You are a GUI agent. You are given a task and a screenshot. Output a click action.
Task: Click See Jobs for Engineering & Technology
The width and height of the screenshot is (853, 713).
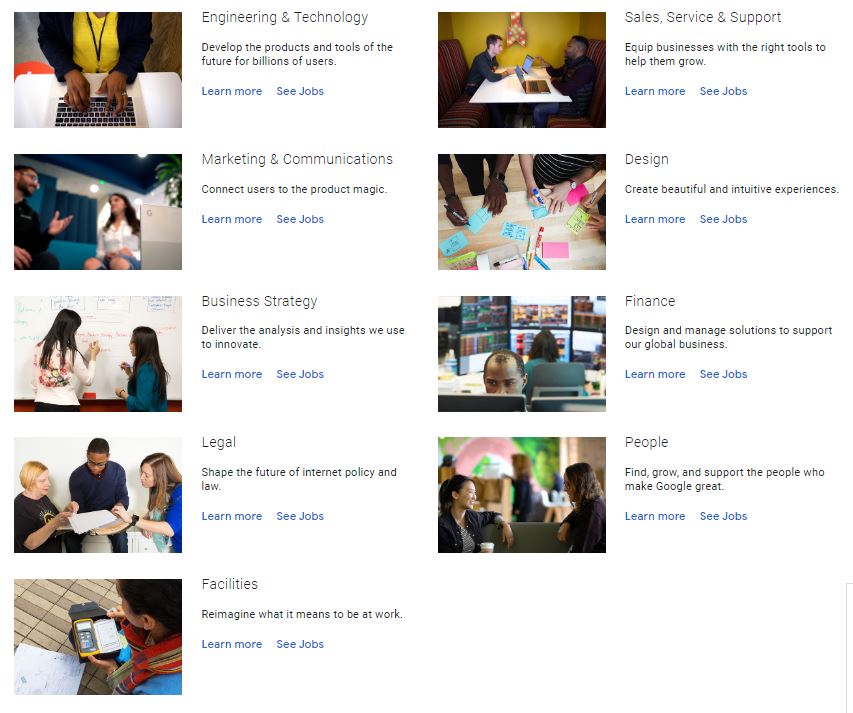tap(300, 91)
